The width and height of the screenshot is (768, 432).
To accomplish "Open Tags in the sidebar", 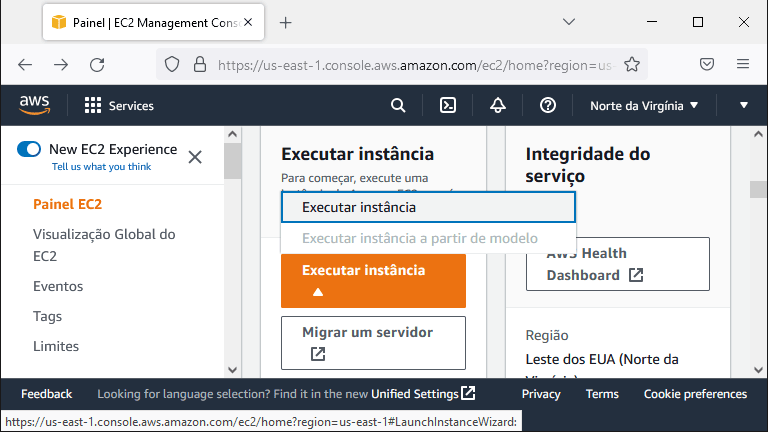I will click(x=48, y=316).
